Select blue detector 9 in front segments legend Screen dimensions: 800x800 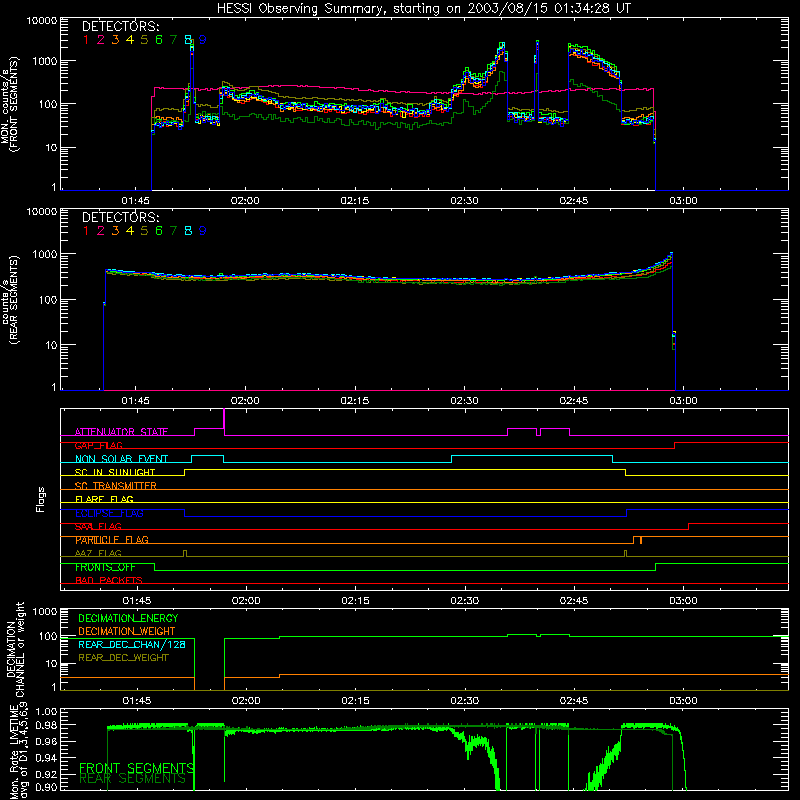[203, 40]
